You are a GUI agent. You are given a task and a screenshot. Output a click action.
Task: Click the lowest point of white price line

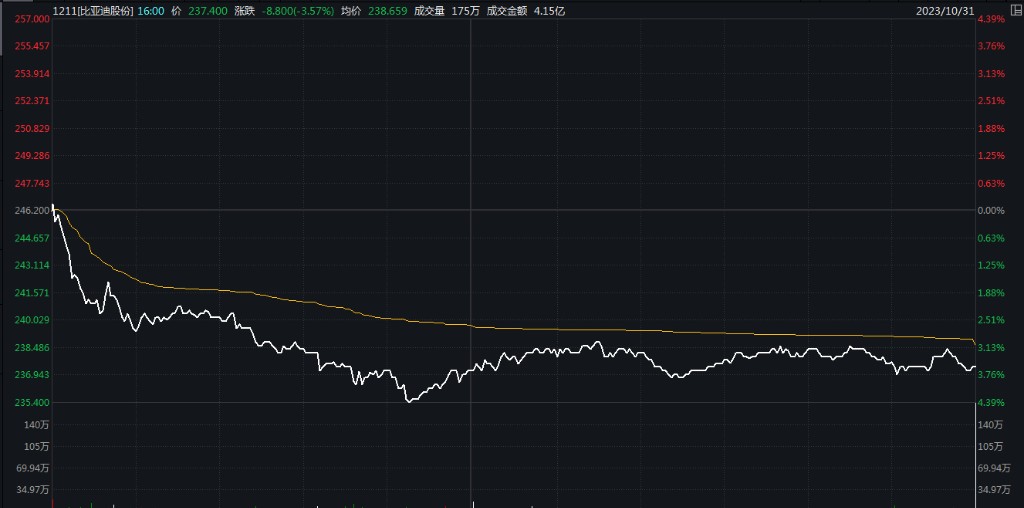click(x=408, y=401)
